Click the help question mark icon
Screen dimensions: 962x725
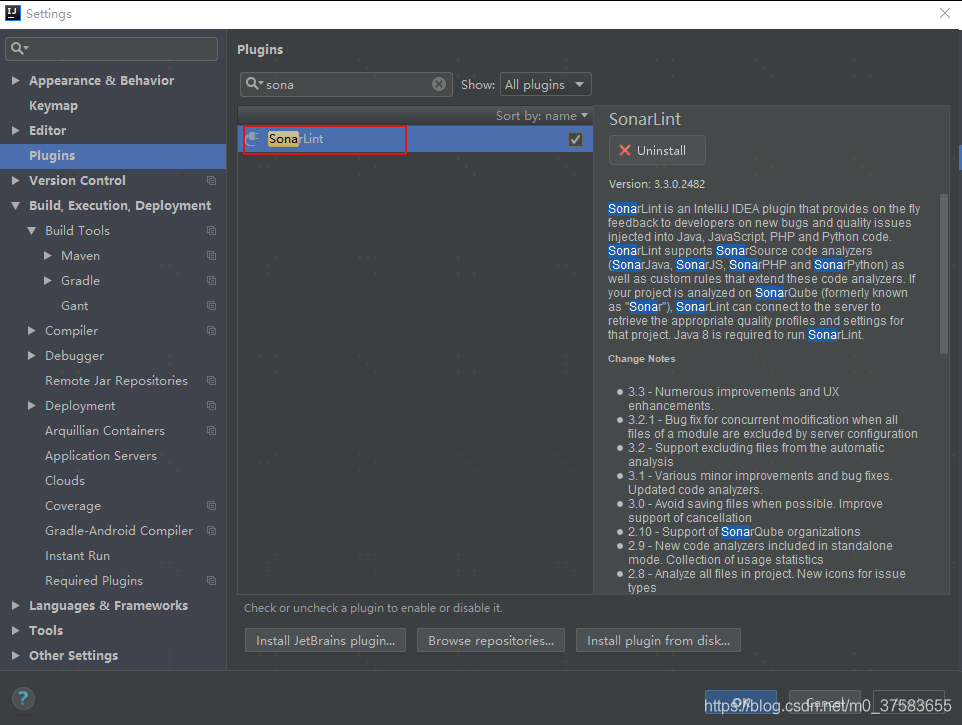(x=23, y=698)
